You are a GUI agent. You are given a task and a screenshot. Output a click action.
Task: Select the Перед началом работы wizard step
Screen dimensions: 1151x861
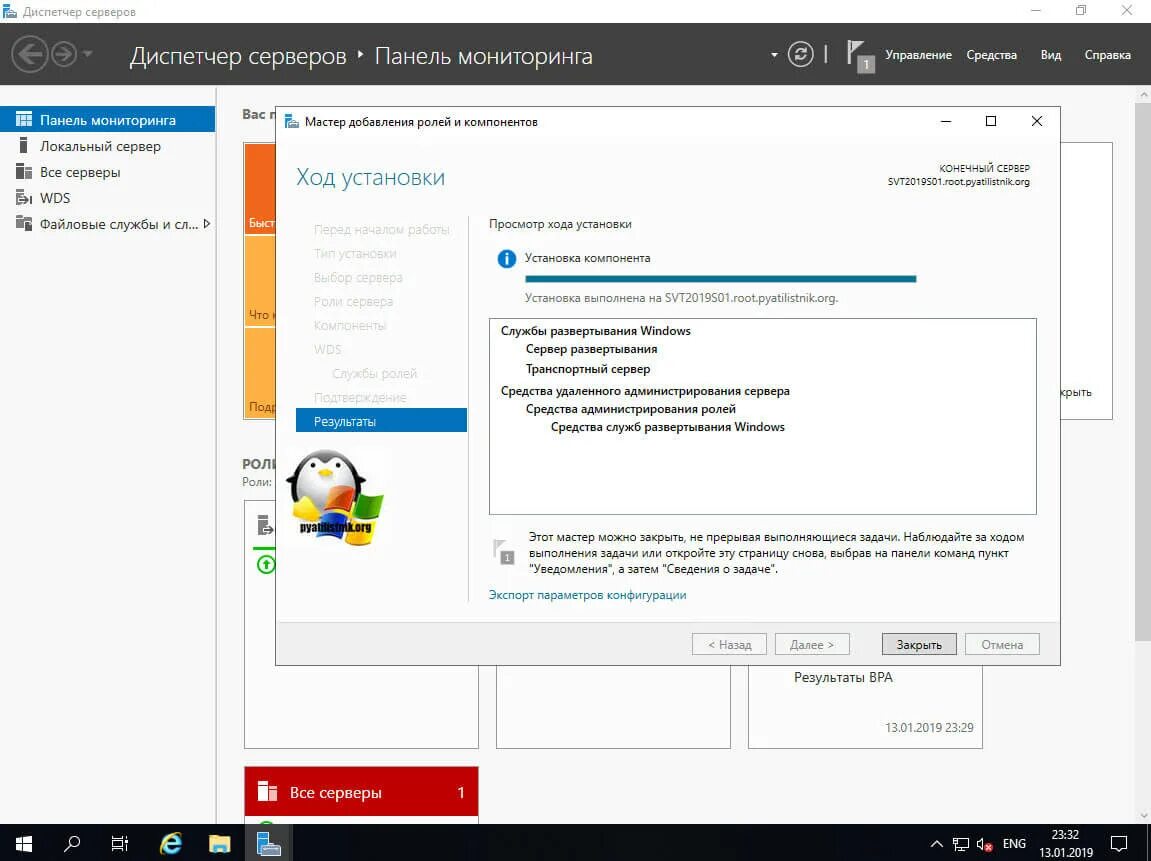pos(381,230)
